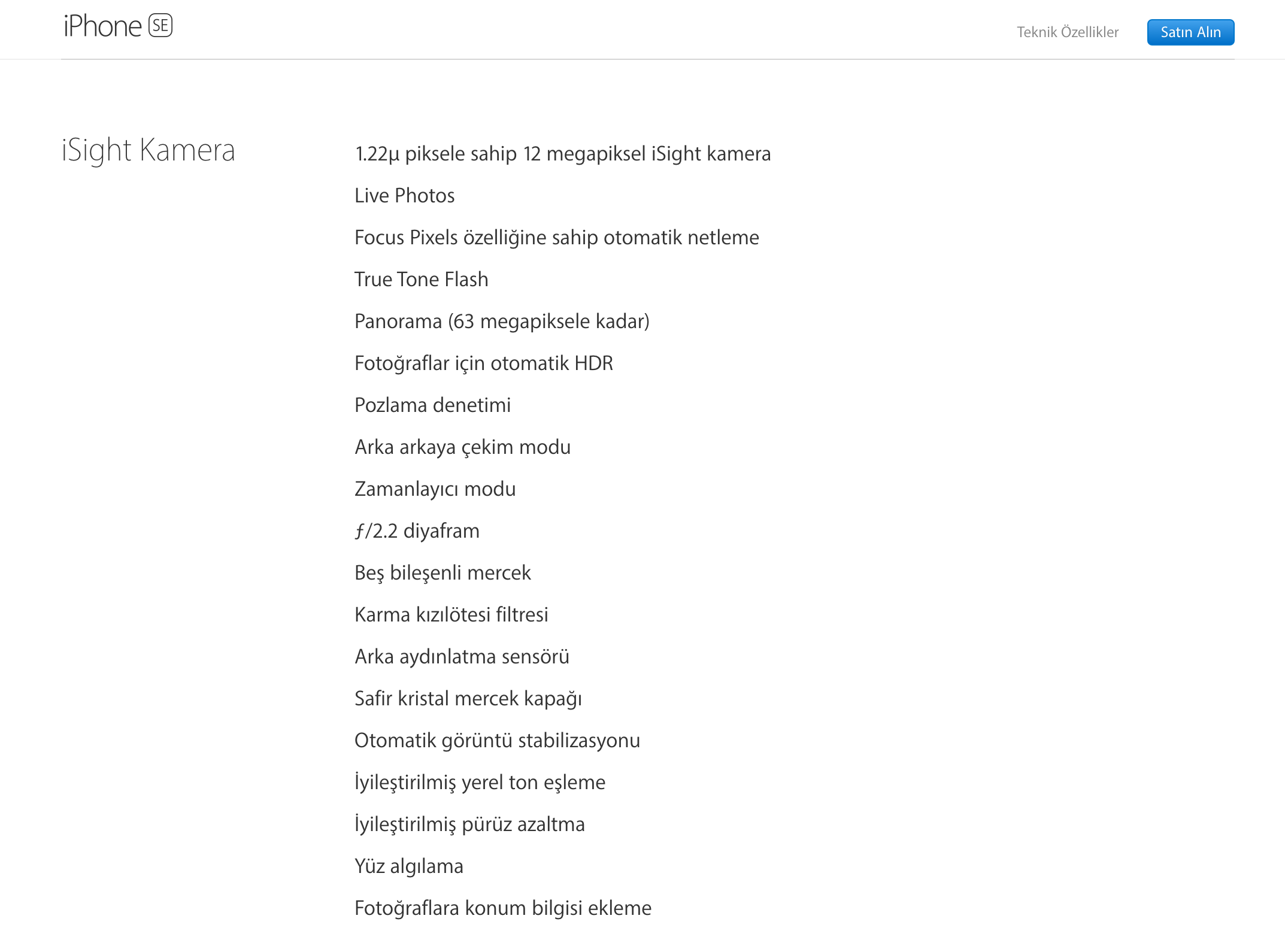Viewport: 1285px width, 952px height.
Task: Select Otomatik görüntü stabilizasyonu line
Action: 497,741
